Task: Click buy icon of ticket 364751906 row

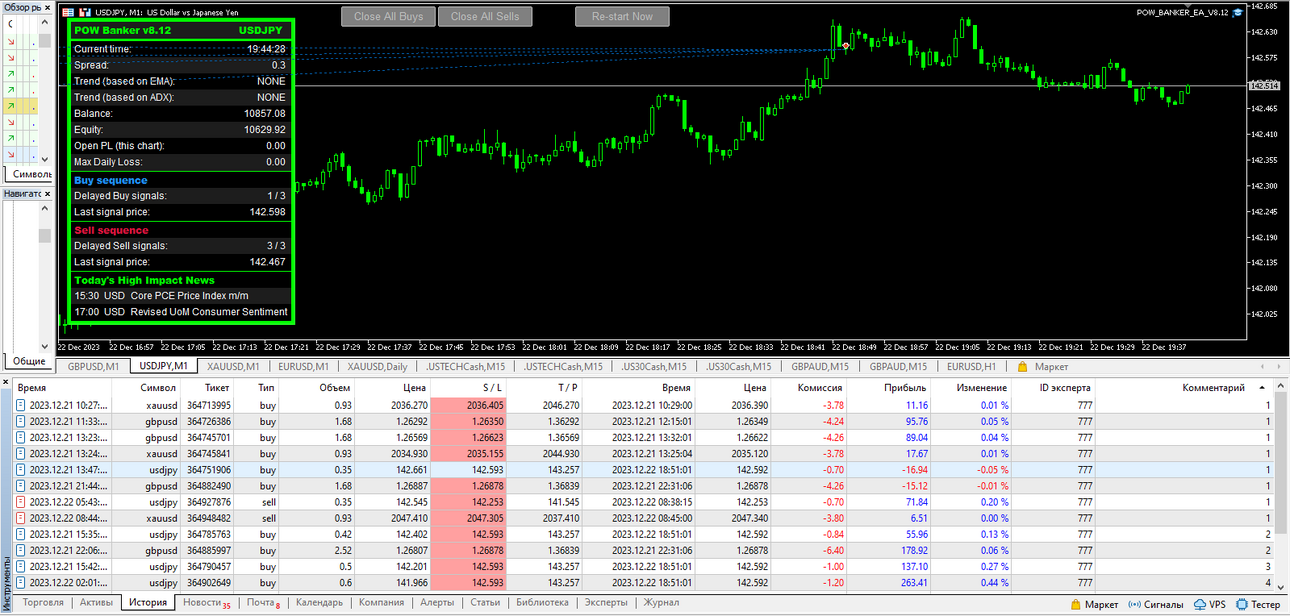Action: 21,469
